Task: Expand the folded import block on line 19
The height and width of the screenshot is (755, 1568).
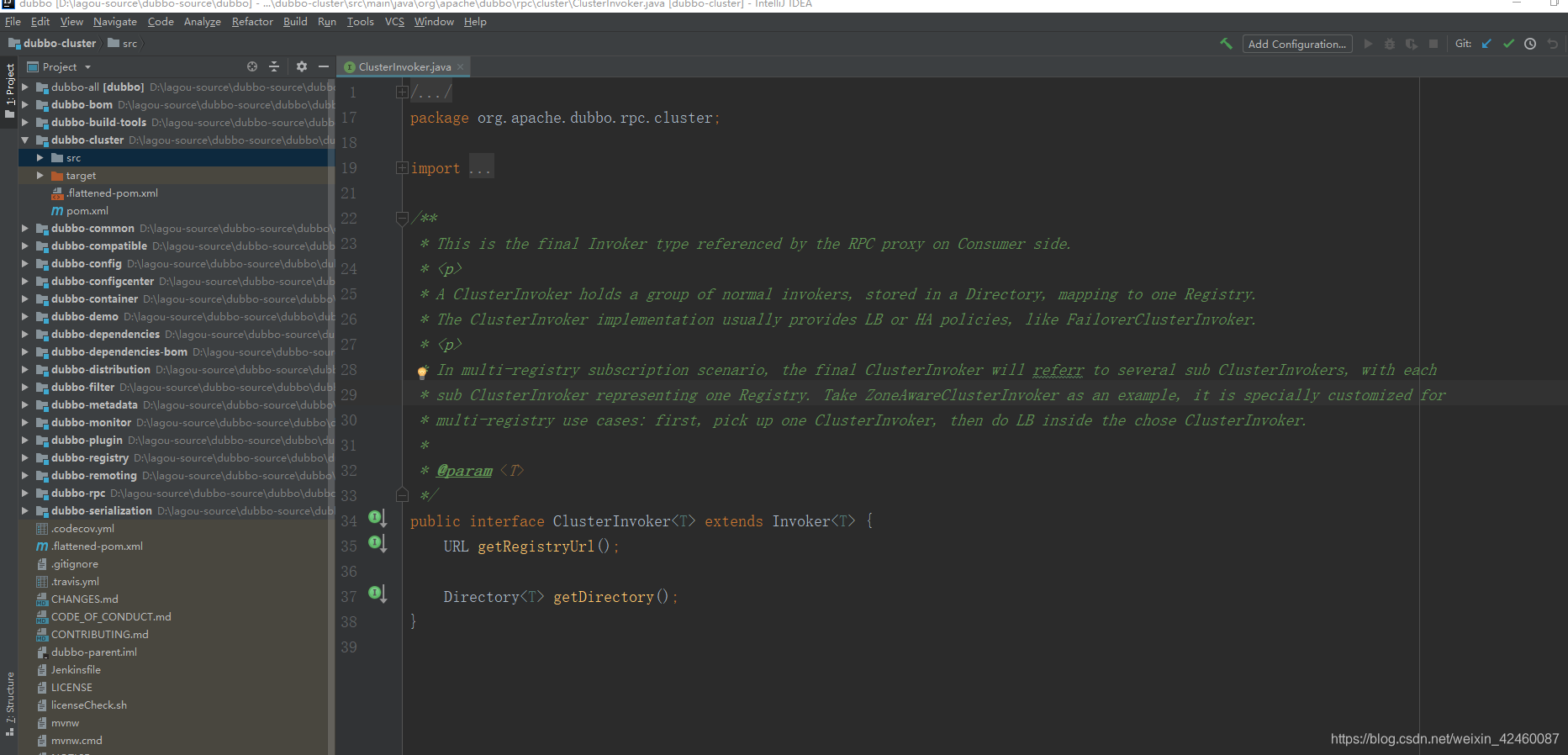Action: point(402,168)
